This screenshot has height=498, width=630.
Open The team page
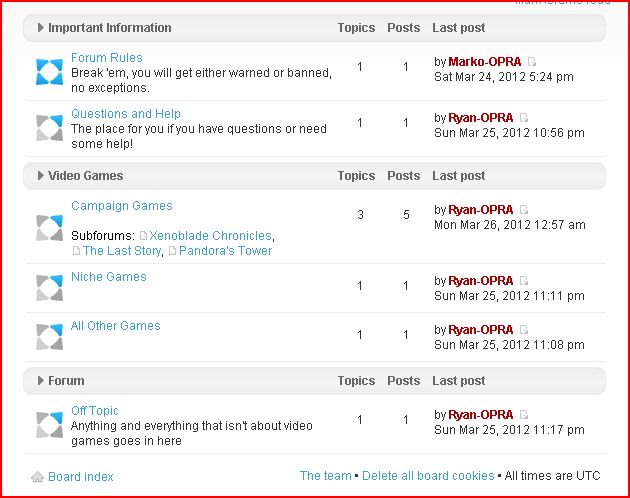325,476
